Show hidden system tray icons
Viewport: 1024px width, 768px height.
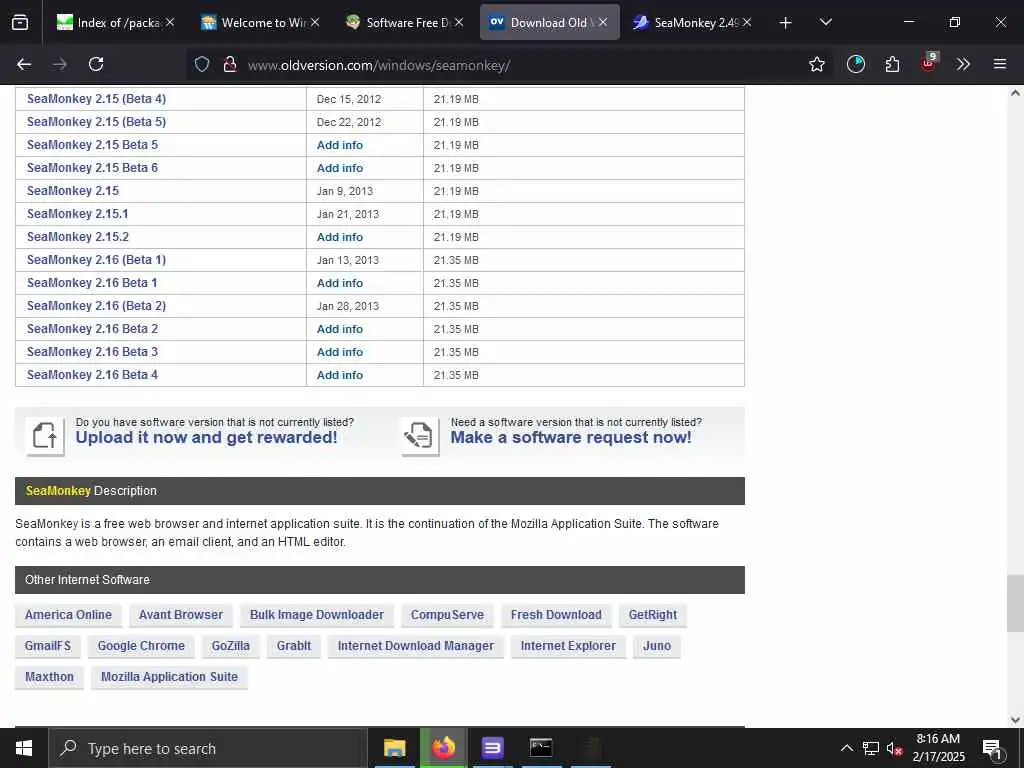coord(846,748)
